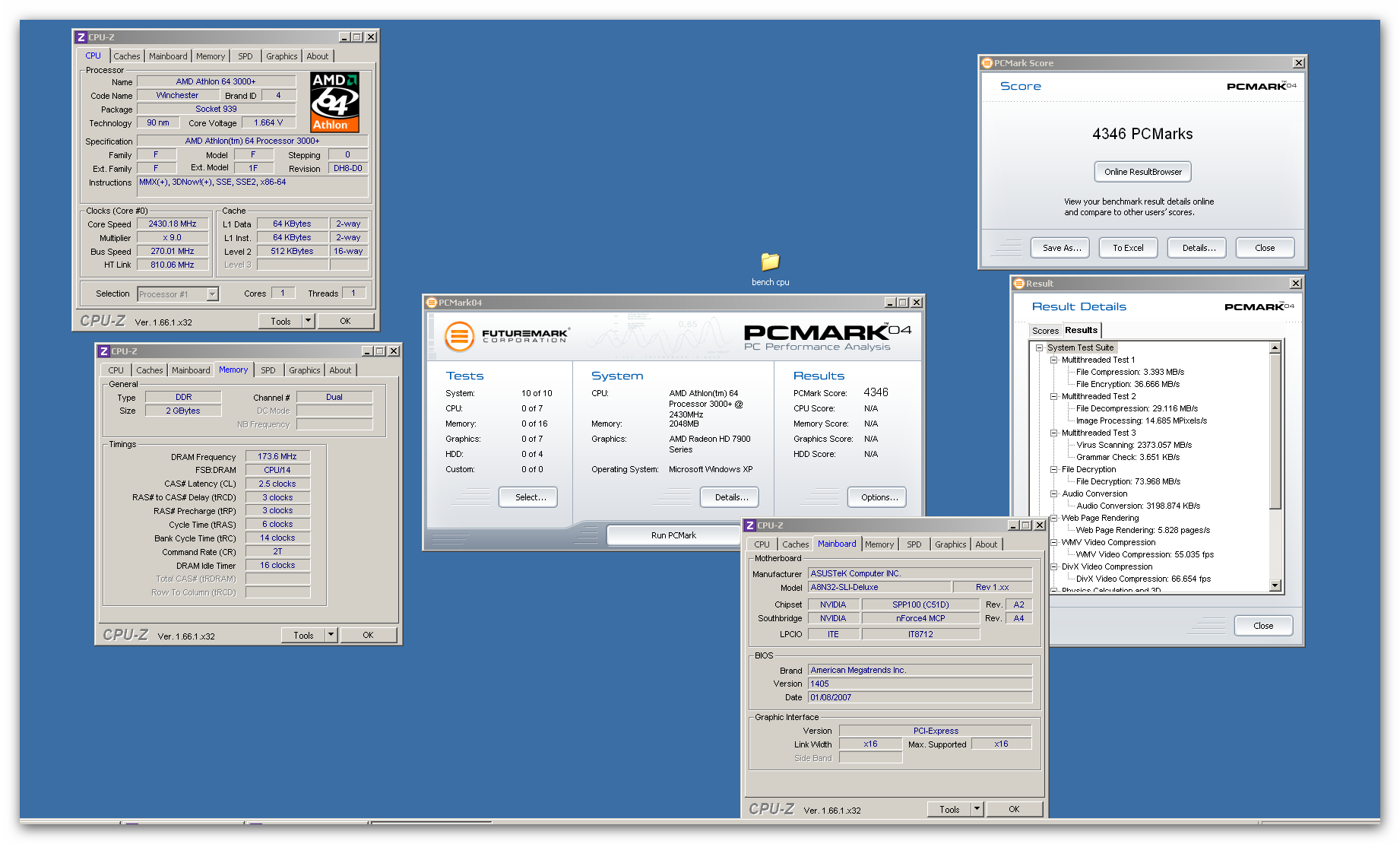1400x844 pixels.
Task: Click the Core Speed value 2430.18 MHz
Action: point(173,224)
